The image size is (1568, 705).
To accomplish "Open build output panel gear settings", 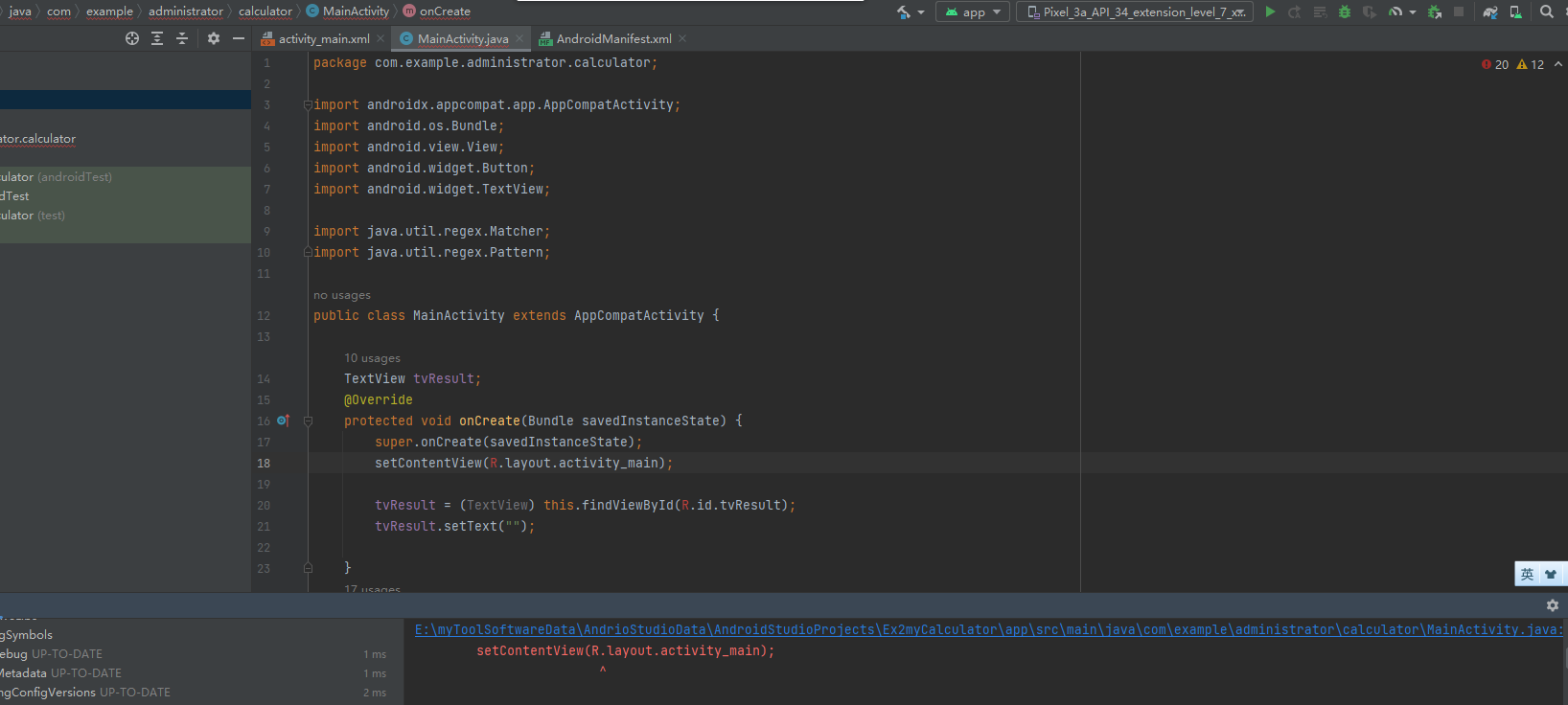I will (x=1553, y=605).
